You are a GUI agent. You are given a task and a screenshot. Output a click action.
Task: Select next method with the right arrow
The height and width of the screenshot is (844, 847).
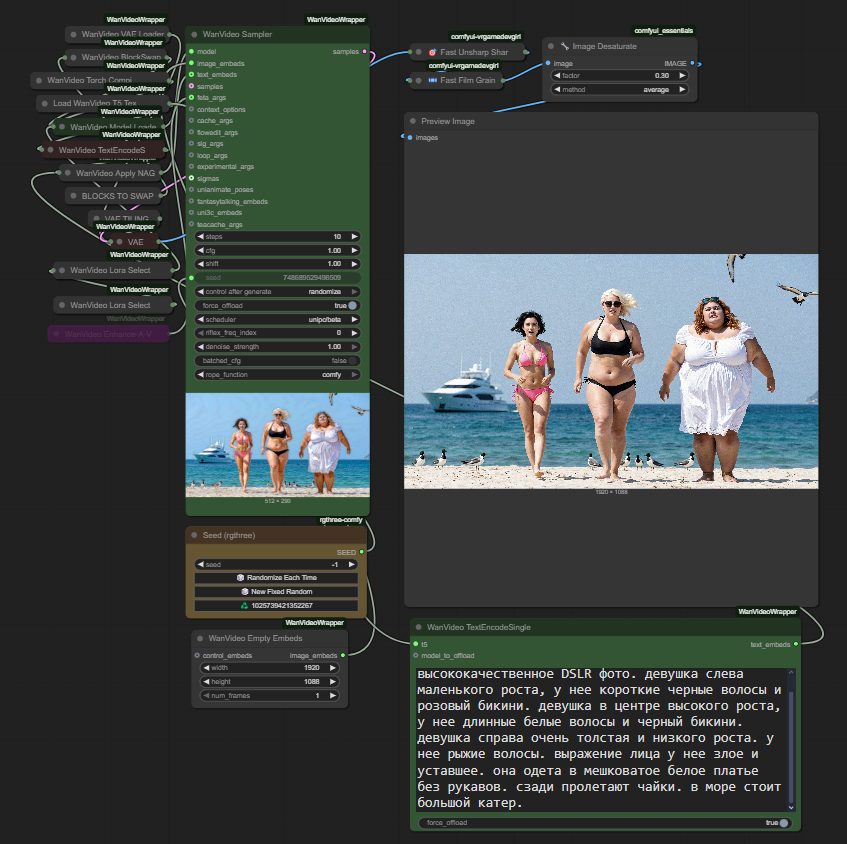tap(682, 90)
